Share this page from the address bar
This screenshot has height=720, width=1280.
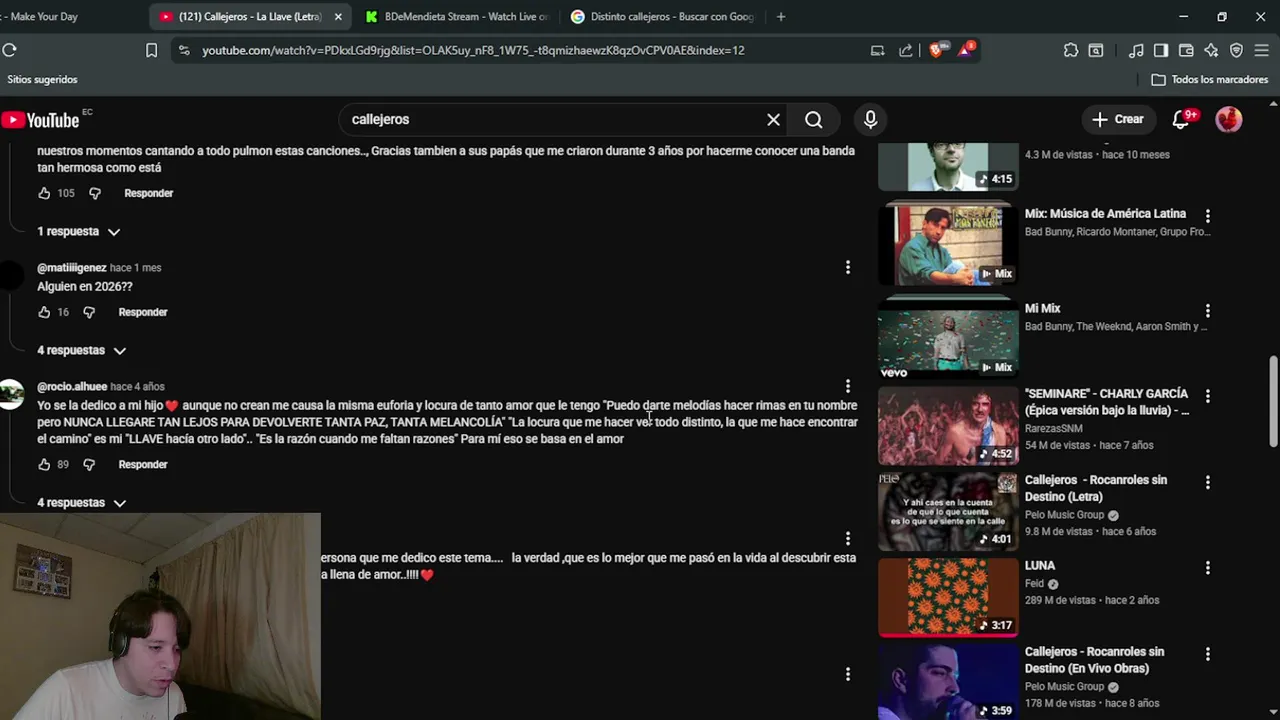click(x=906, y=50)
